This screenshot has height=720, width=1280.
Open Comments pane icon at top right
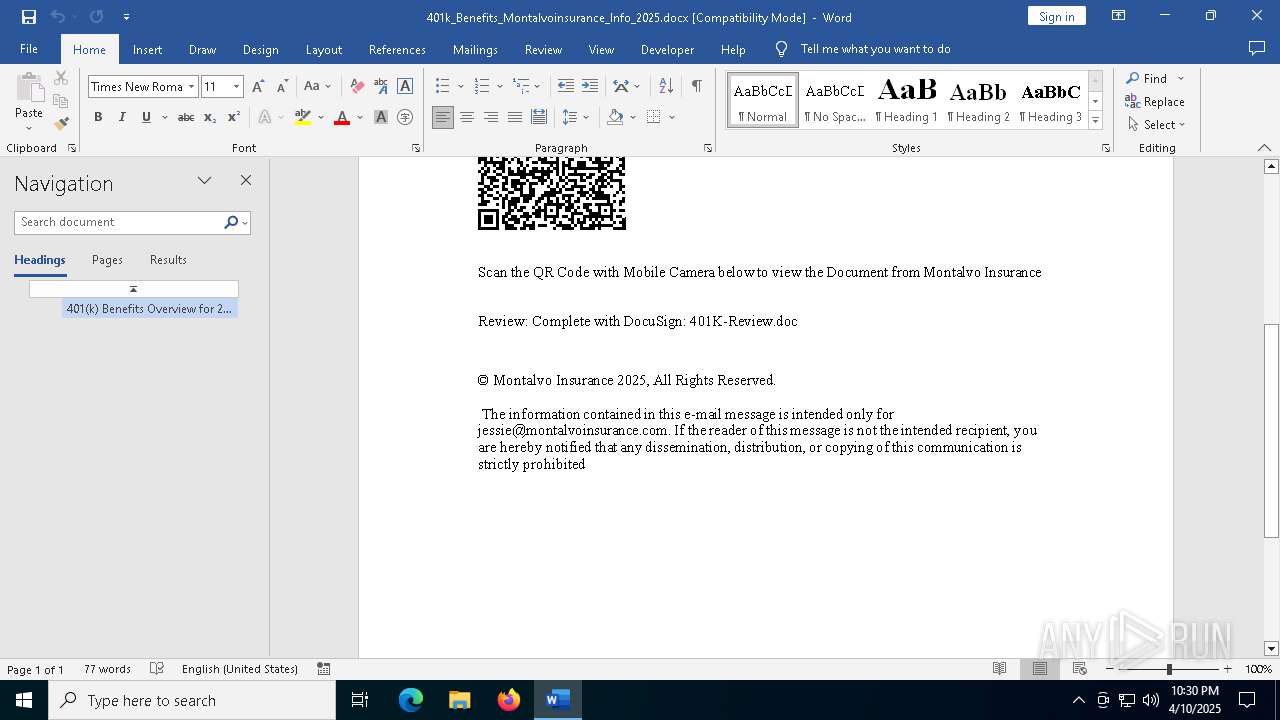click(1257, 49)
